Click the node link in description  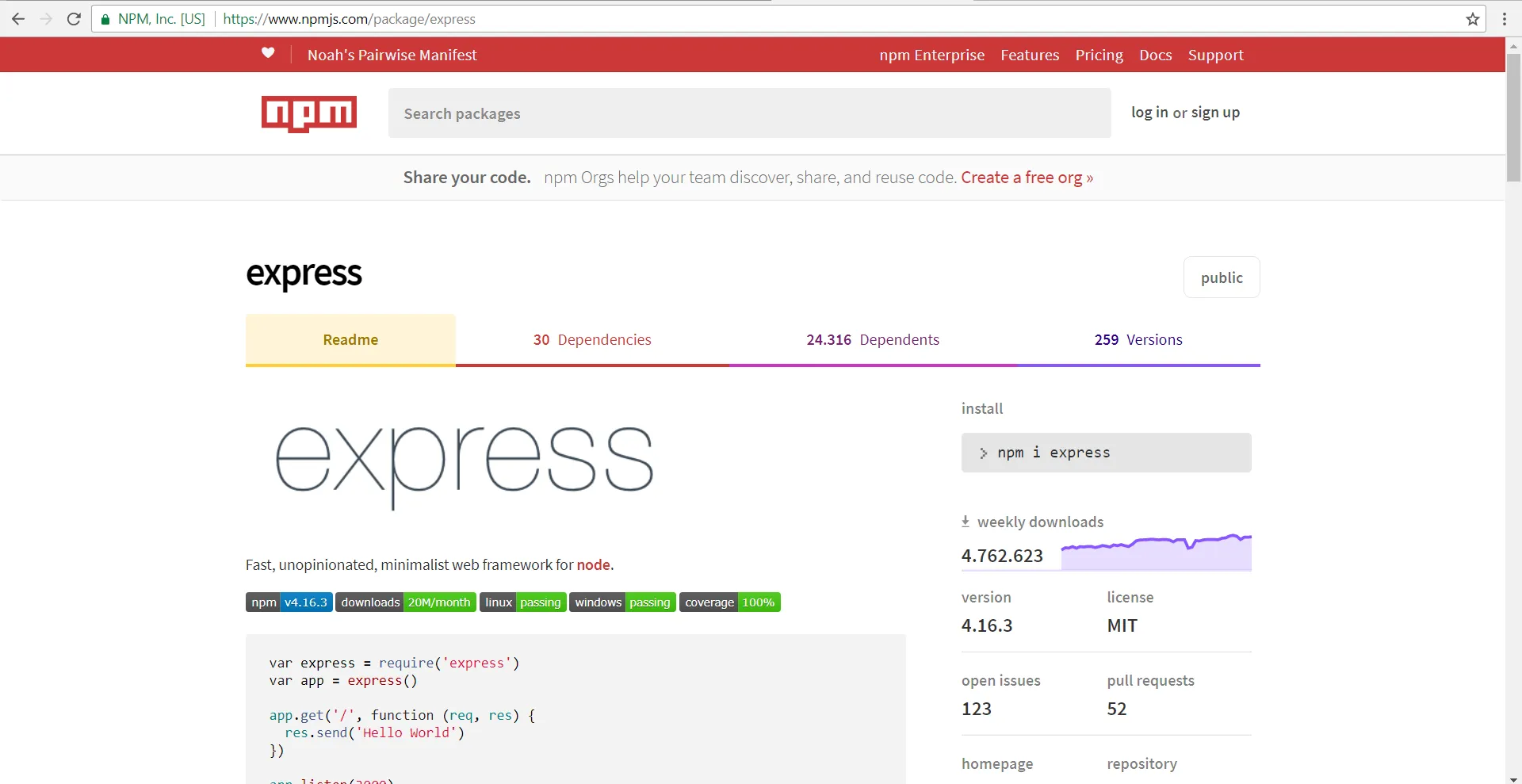coord(594,564)
